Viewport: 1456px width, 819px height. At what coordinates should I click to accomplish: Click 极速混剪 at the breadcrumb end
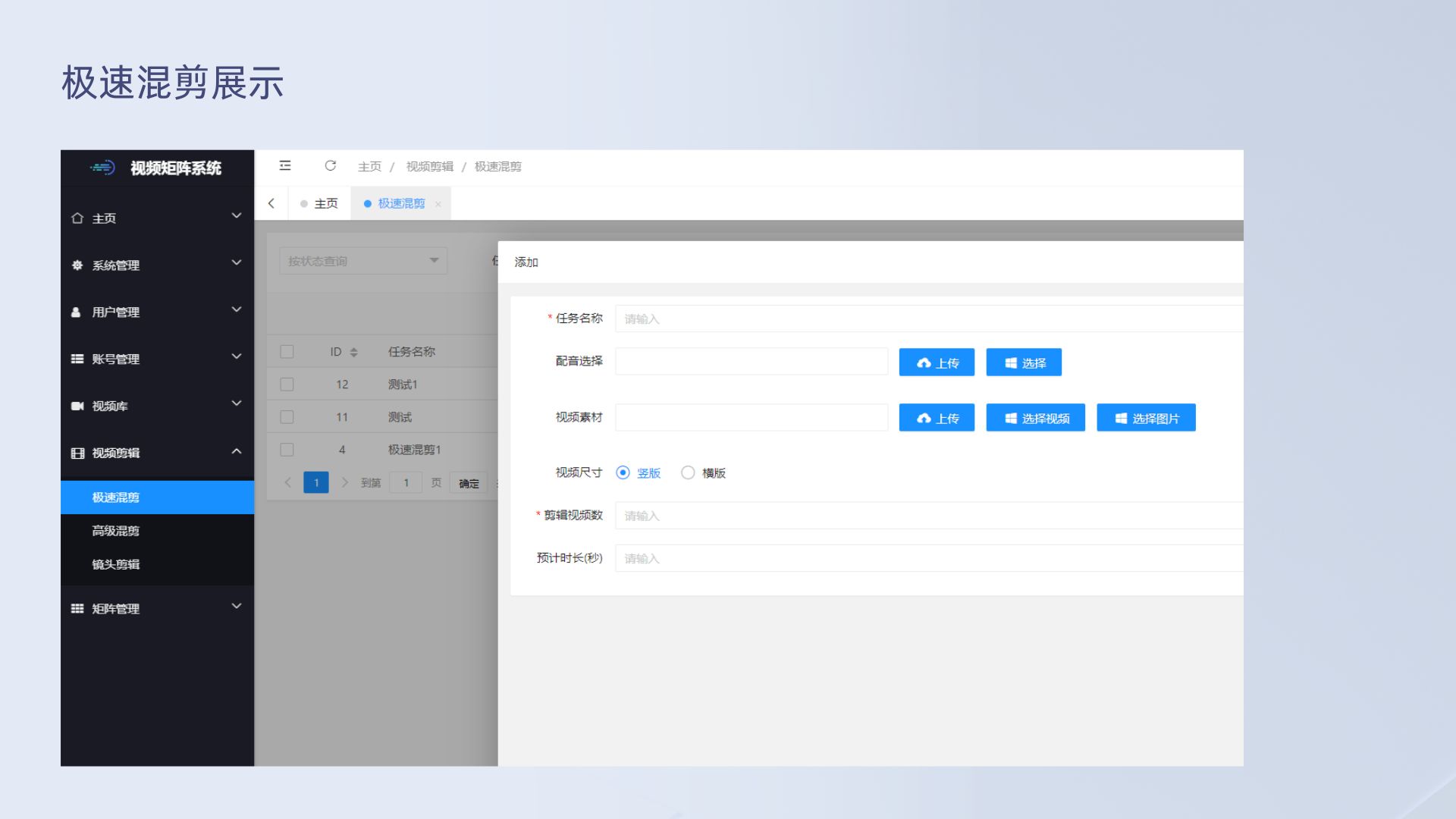498,166
